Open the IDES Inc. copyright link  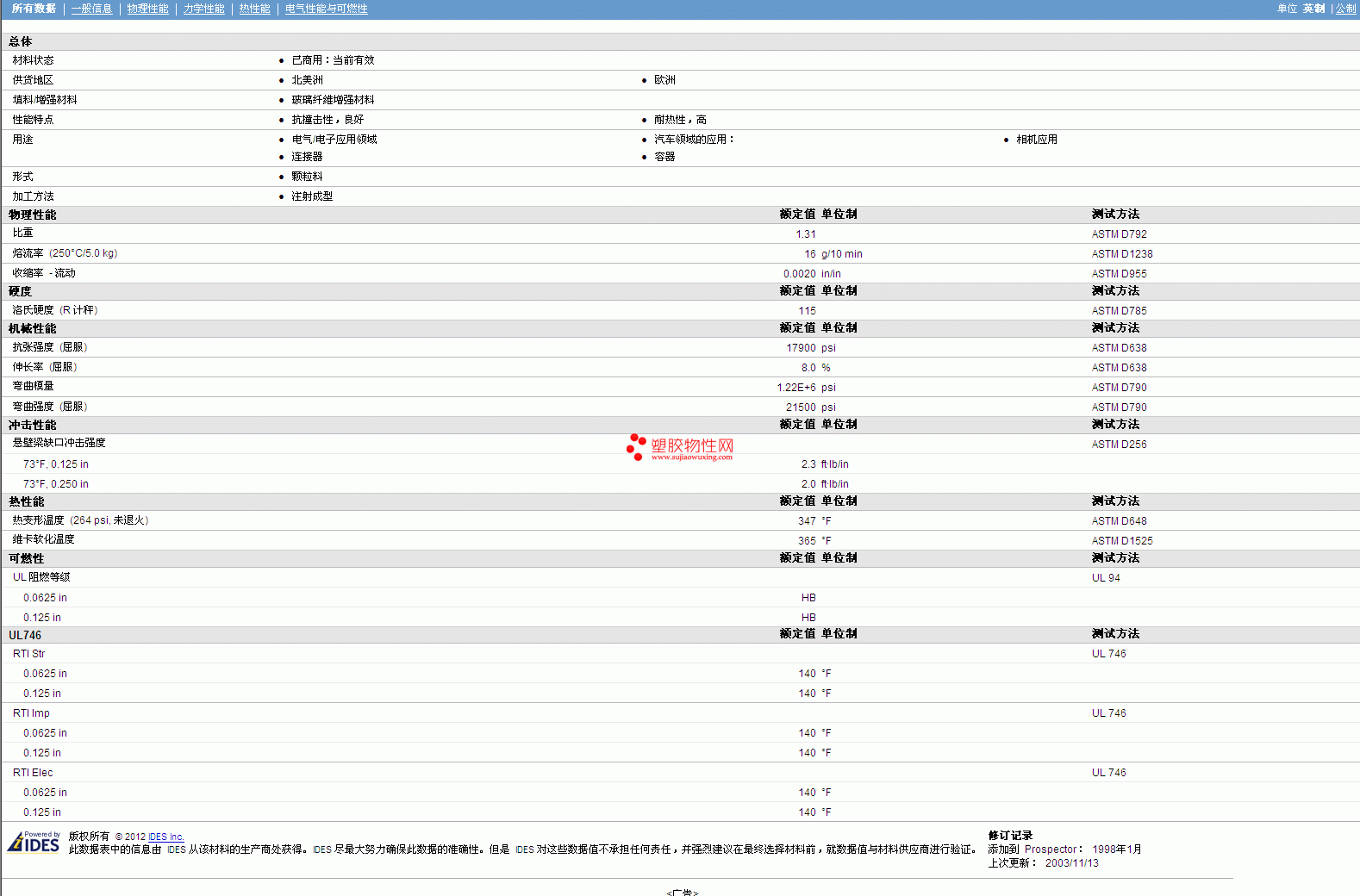pyautogui.click(x=165, y=837)
